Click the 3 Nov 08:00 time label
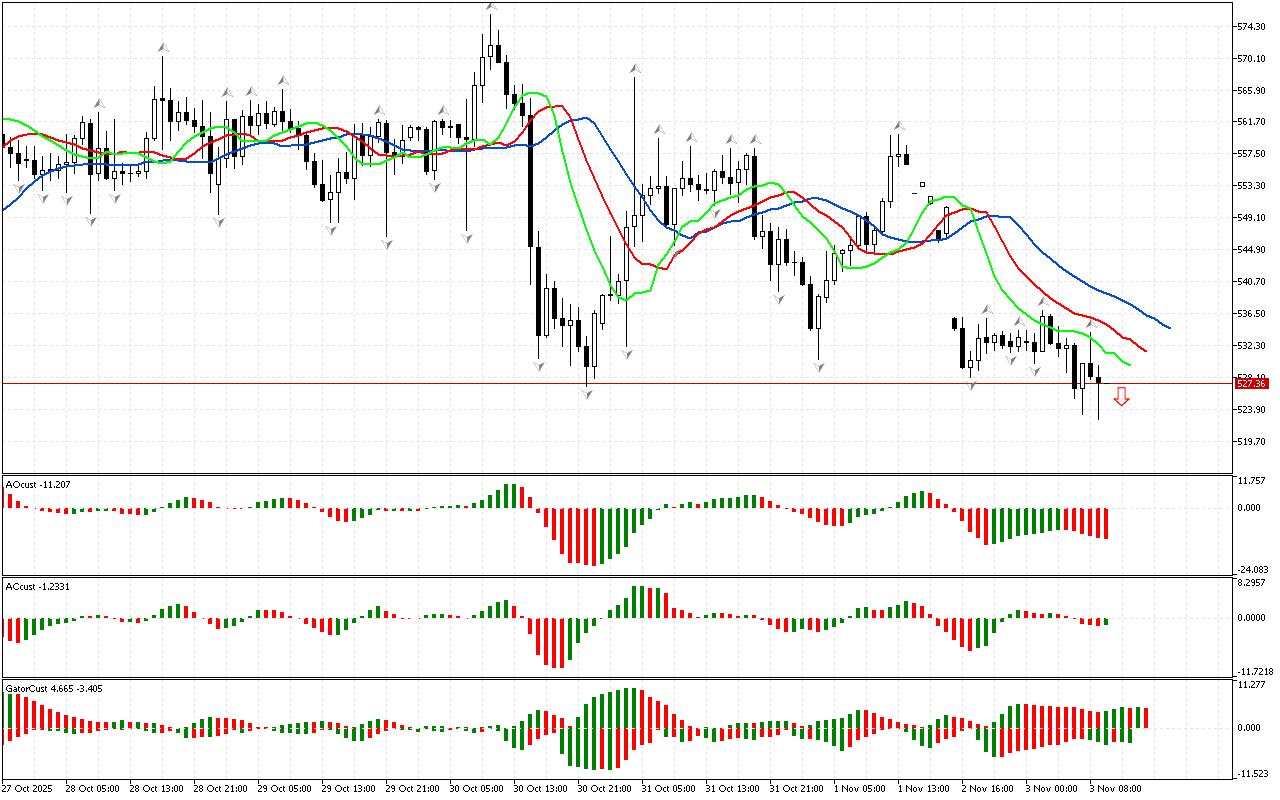Viewport: 1280px width, 800px height. pos(1116,789)
